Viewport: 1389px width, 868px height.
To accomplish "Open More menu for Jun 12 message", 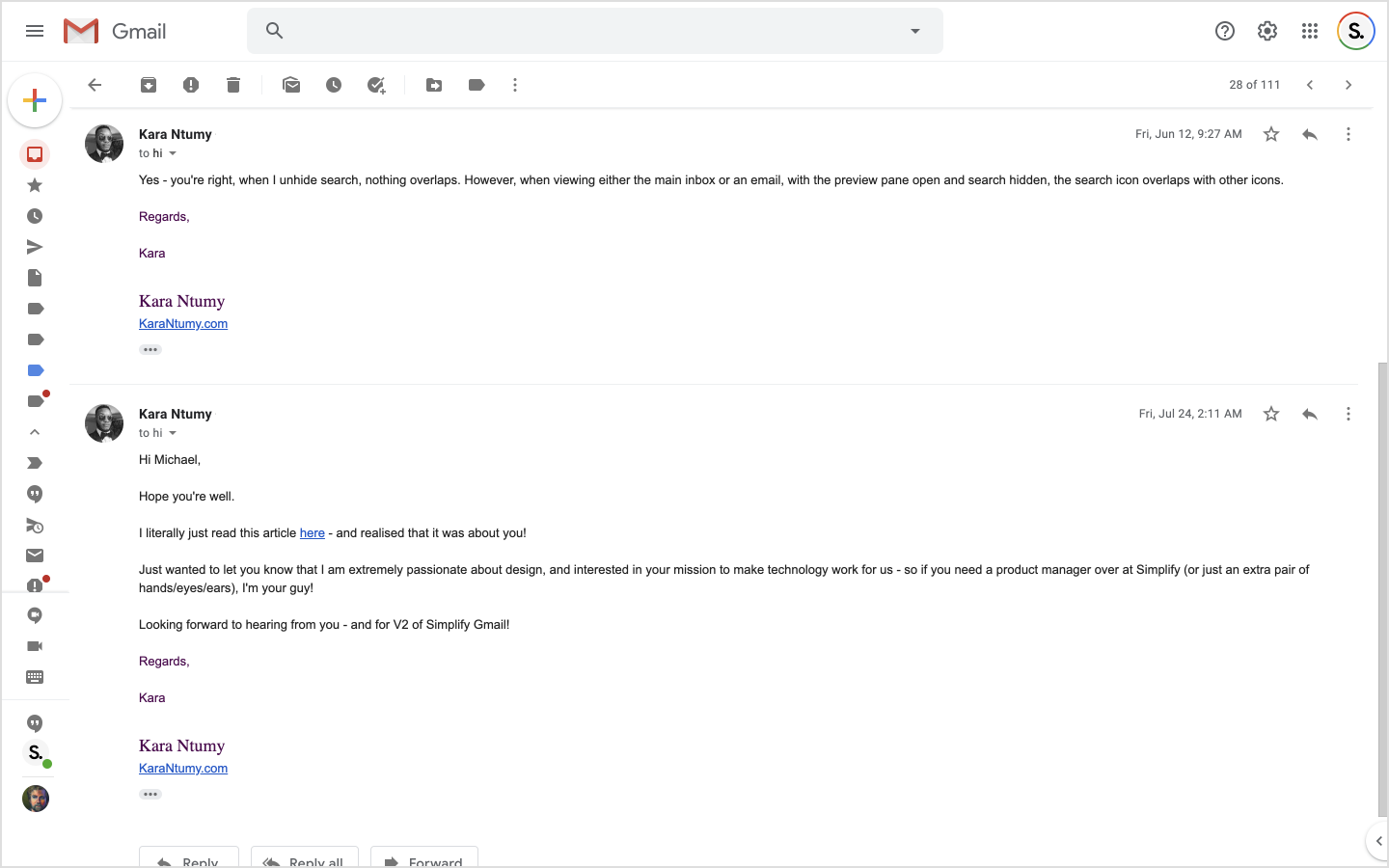I will (x=1348, y=134).
